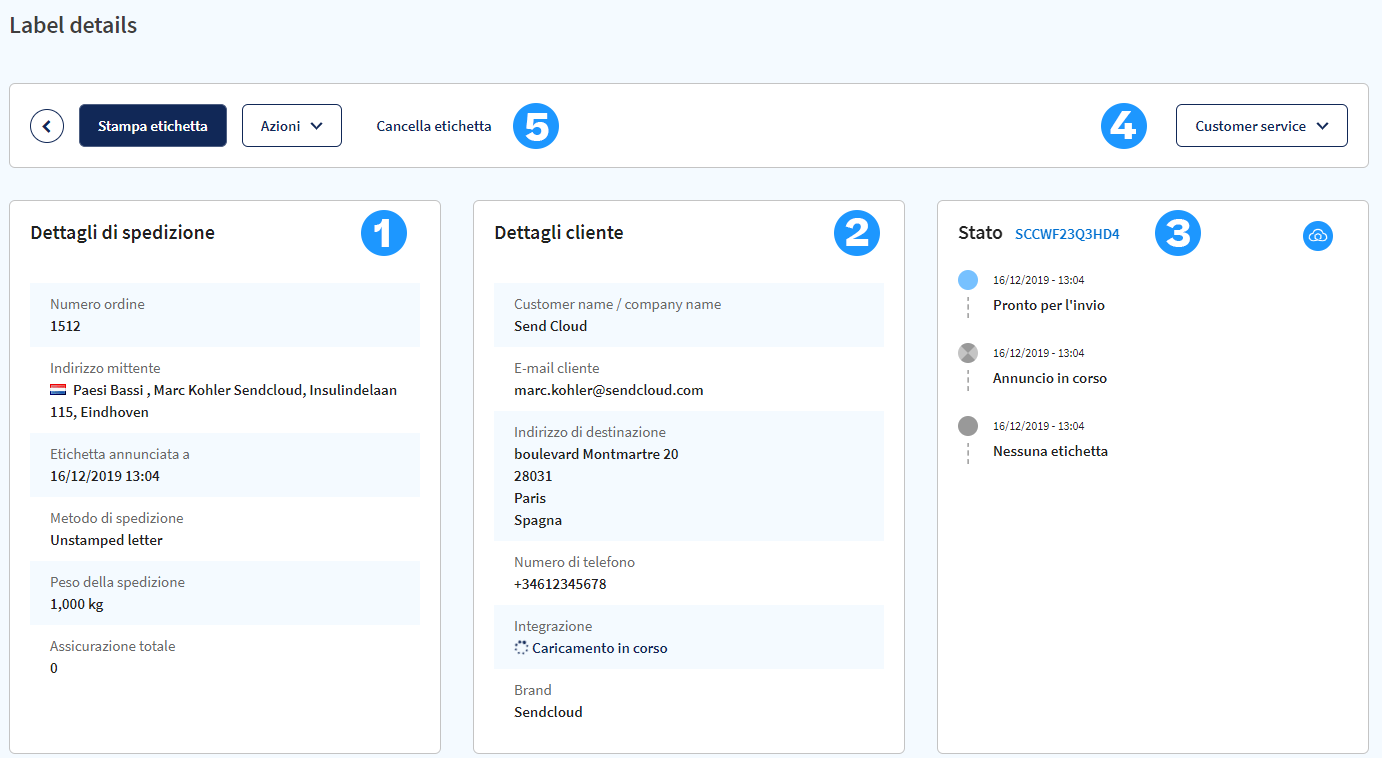Expand the Customer service dropdown

point(1262,126)
